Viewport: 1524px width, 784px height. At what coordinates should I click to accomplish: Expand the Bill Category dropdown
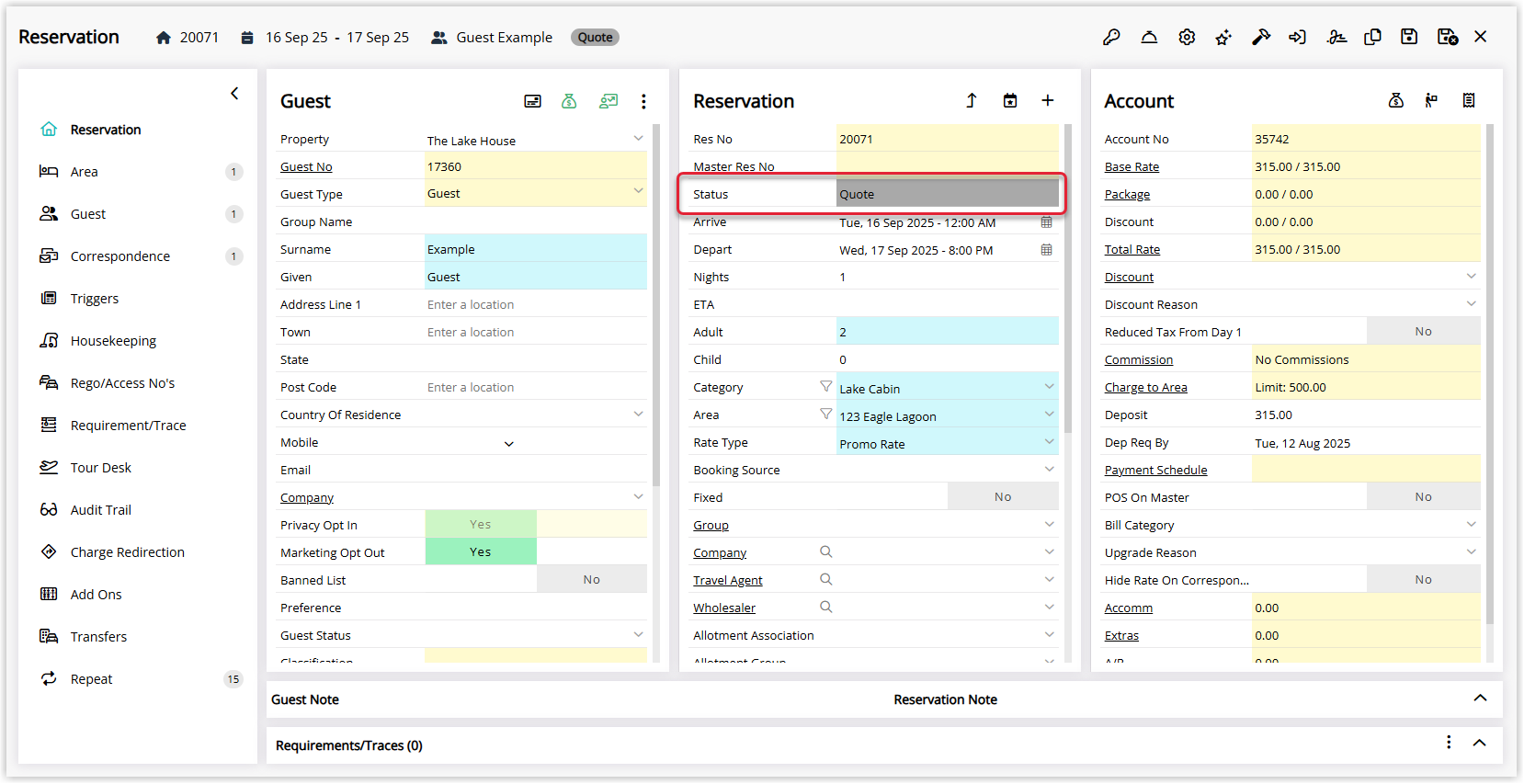[x=1471, y=524]
